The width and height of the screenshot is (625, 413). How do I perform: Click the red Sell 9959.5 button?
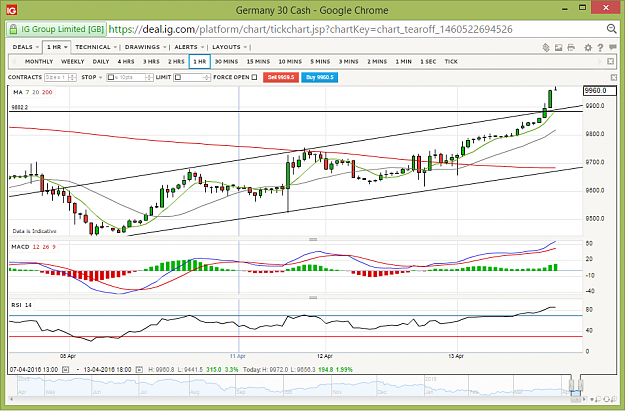pos(281,77)
